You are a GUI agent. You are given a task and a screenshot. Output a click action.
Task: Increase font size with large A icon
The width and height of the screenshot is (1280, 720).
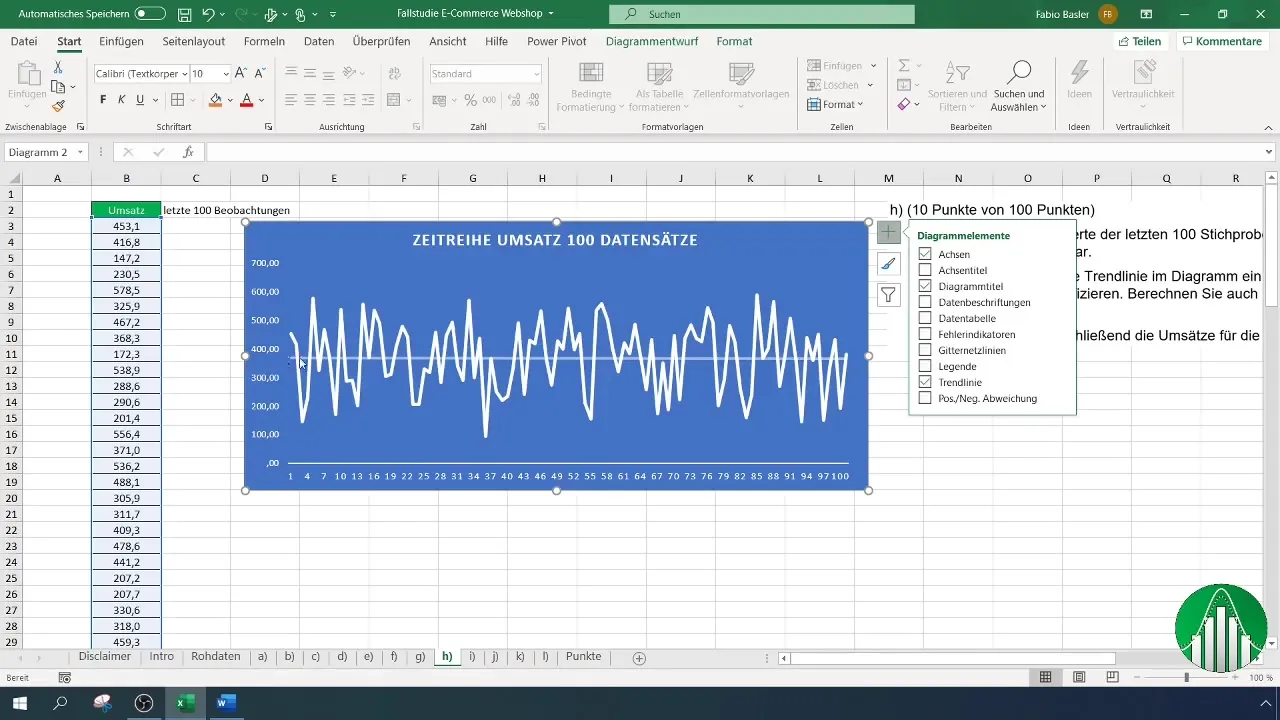(242, 74)
